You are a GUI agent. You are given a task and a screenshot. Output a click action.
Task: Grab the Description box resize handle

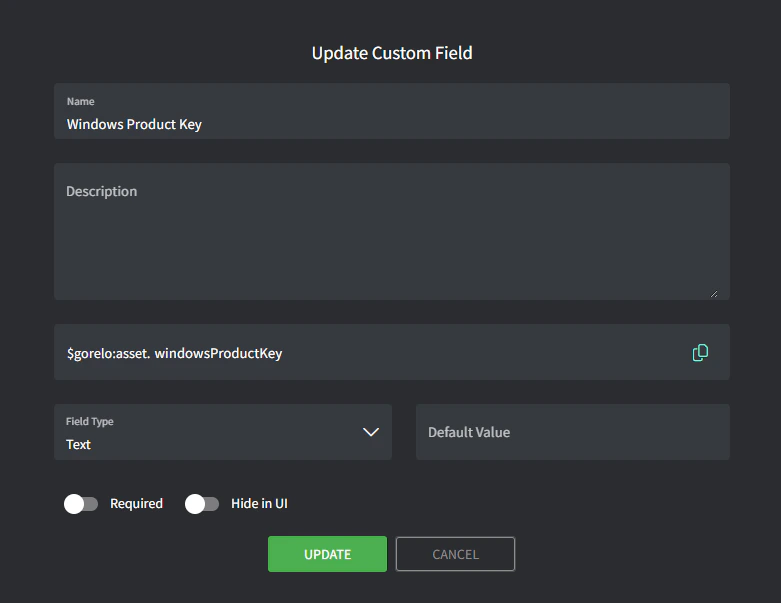[714, 294]
